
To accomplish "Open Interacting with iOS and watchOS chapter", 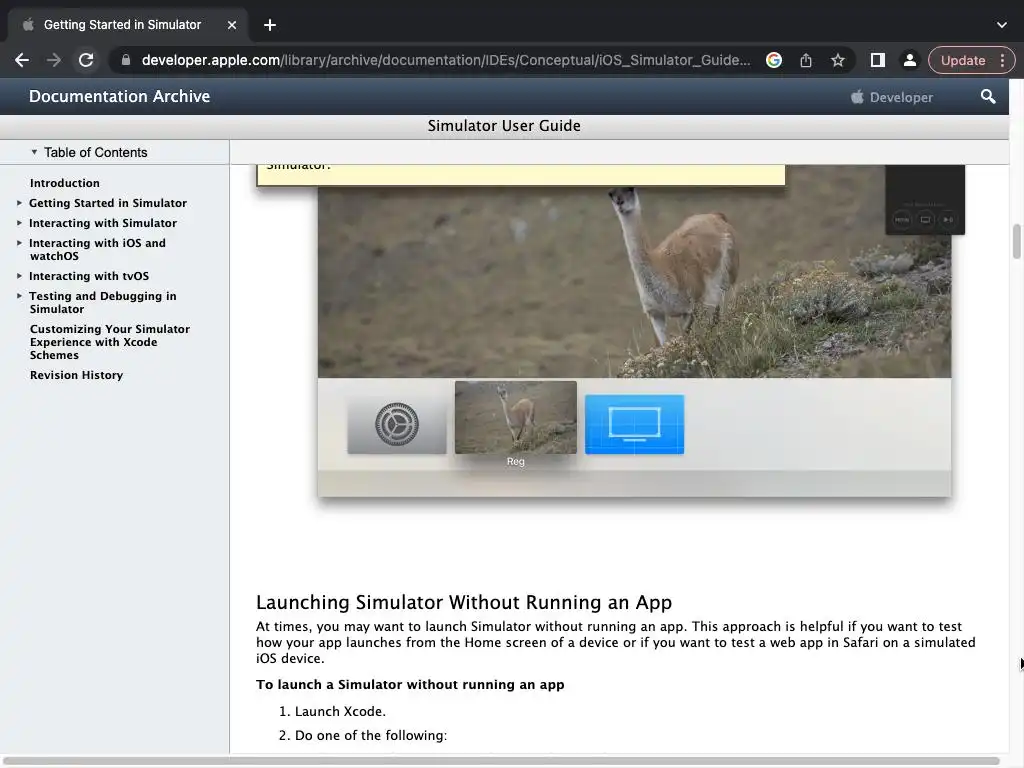I will click(97, 249).
